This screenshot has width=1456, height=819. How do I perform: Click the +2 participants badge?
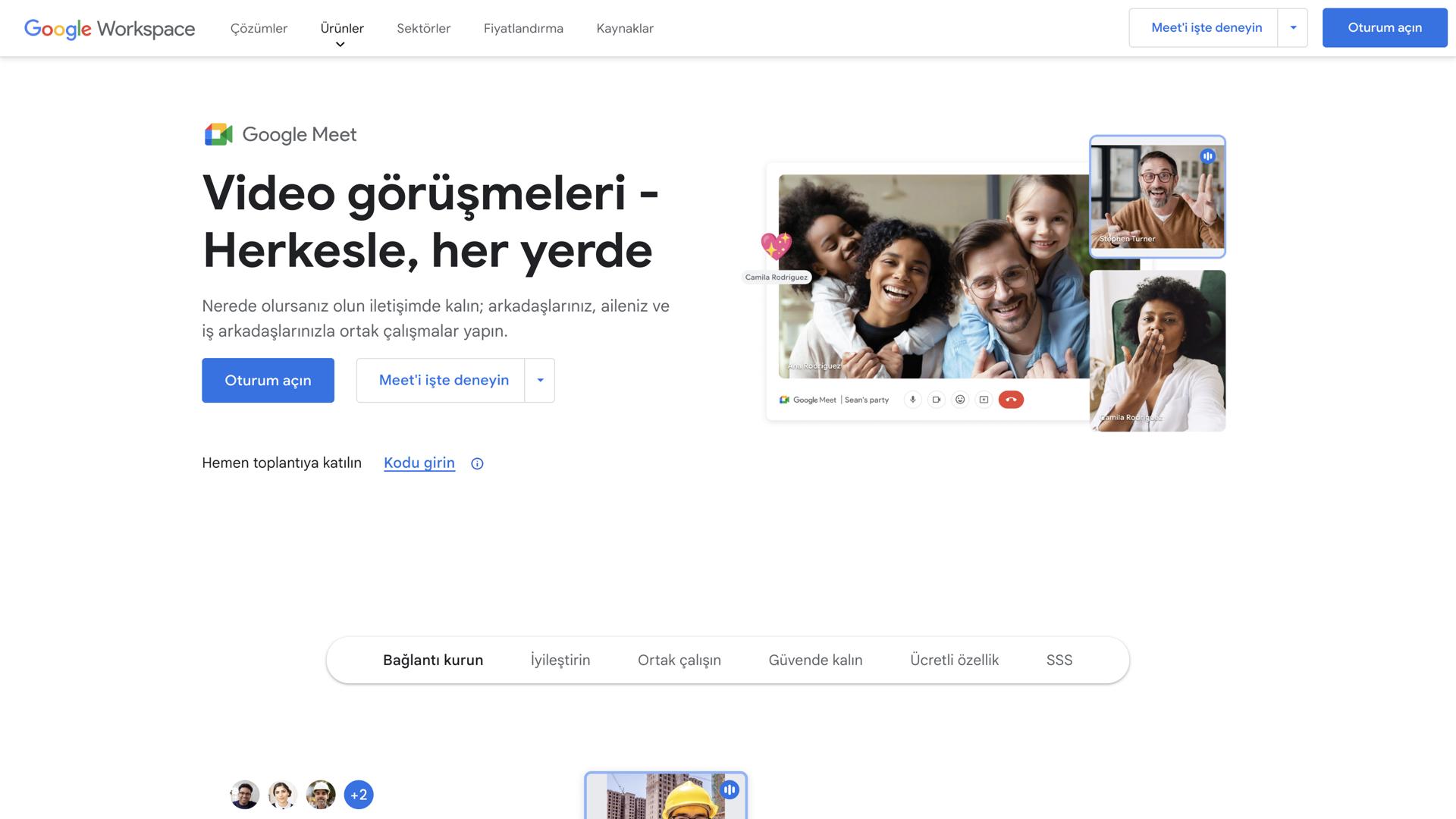click(359, 795)
